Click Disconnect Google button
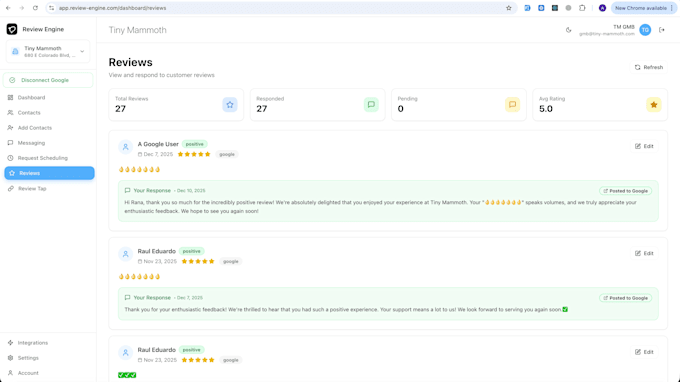 (48, 80)
